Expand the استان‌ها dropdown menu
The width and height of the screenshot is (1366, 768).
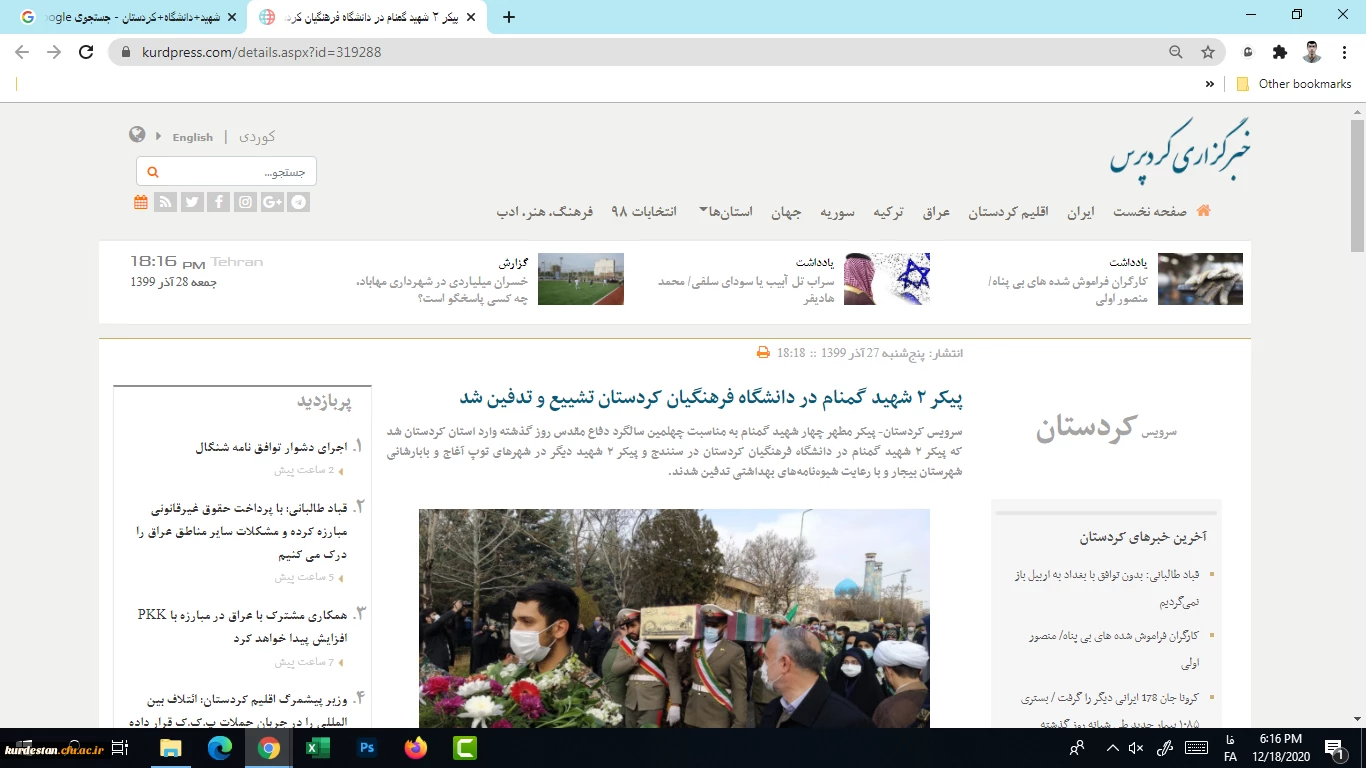pos(725,212)
